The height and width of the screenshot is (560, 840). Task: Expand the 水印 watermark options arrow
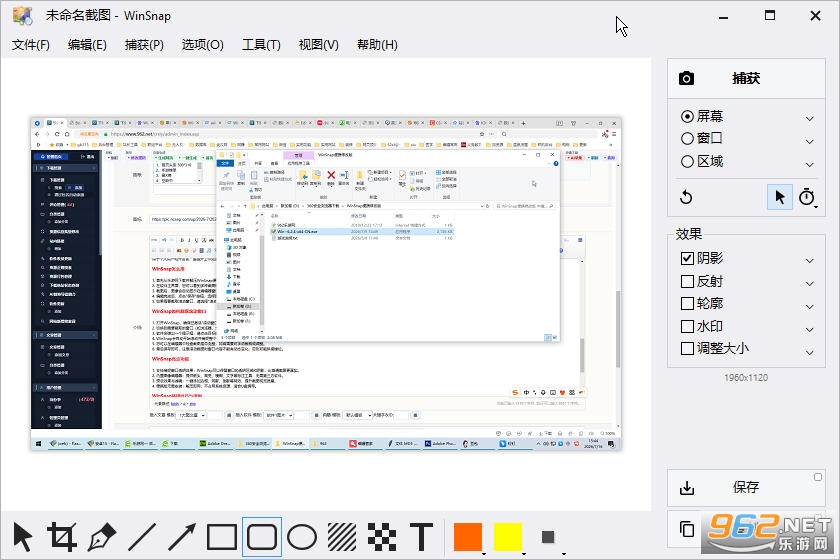pyautogui.click(x=809, y=329)
